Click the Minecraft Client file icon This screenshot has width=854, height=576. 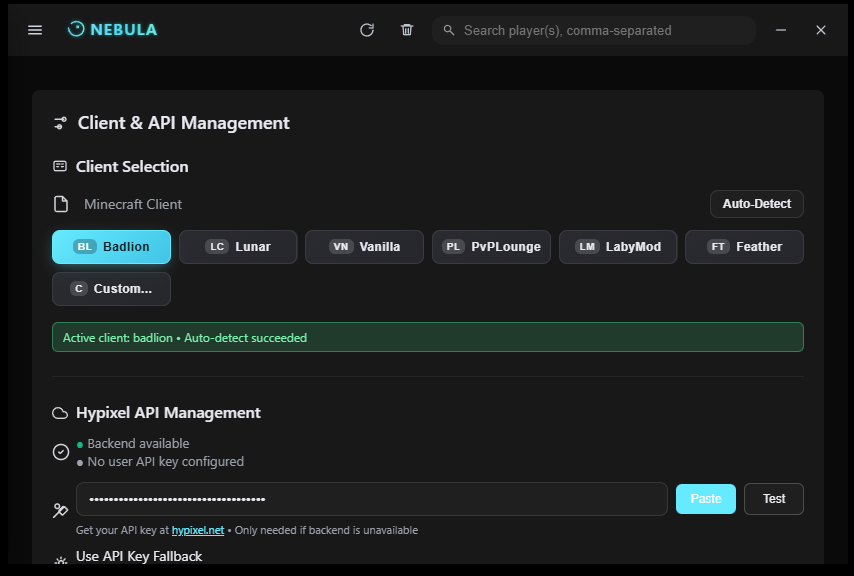tap(60, 204)
